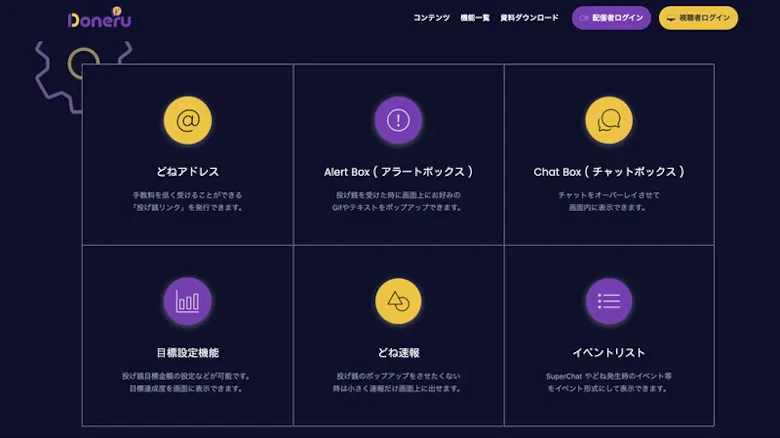Select the どねアドレス heading
The width and height of the screenshot is (780, 438).
click(187, 172)
